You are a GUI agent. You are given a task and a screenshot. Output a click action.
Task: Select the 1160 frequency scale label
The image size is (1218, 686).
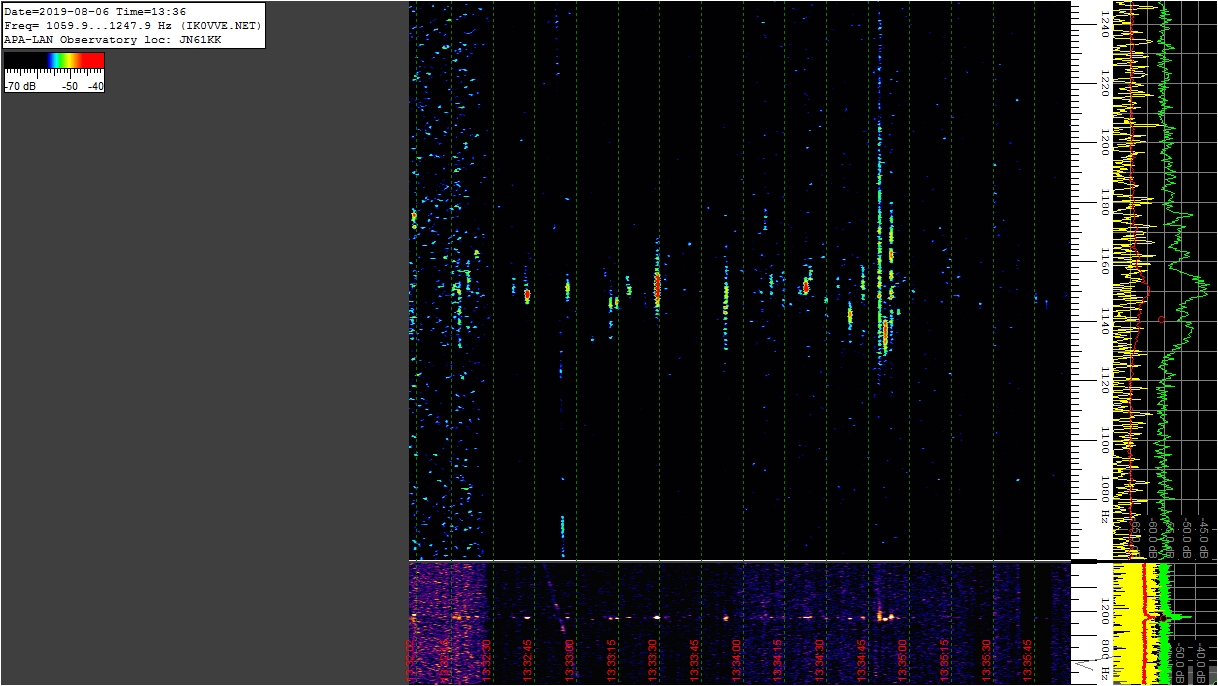1105,262
